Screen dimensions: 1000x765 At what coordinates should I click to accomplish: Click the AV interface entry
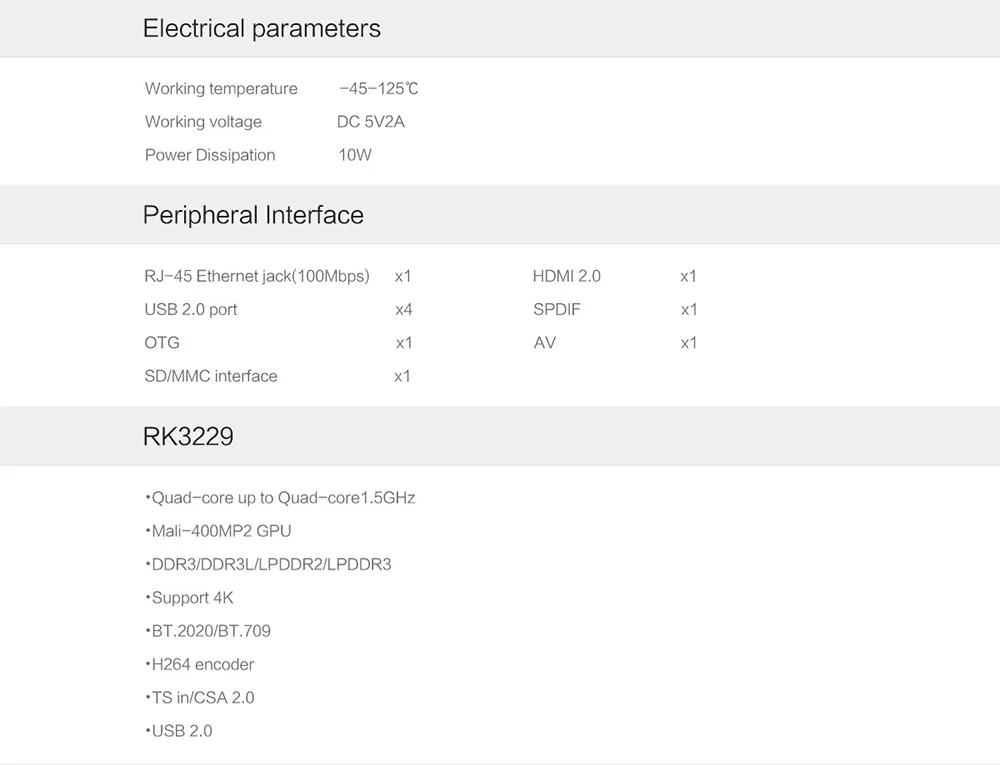point(545,343)
